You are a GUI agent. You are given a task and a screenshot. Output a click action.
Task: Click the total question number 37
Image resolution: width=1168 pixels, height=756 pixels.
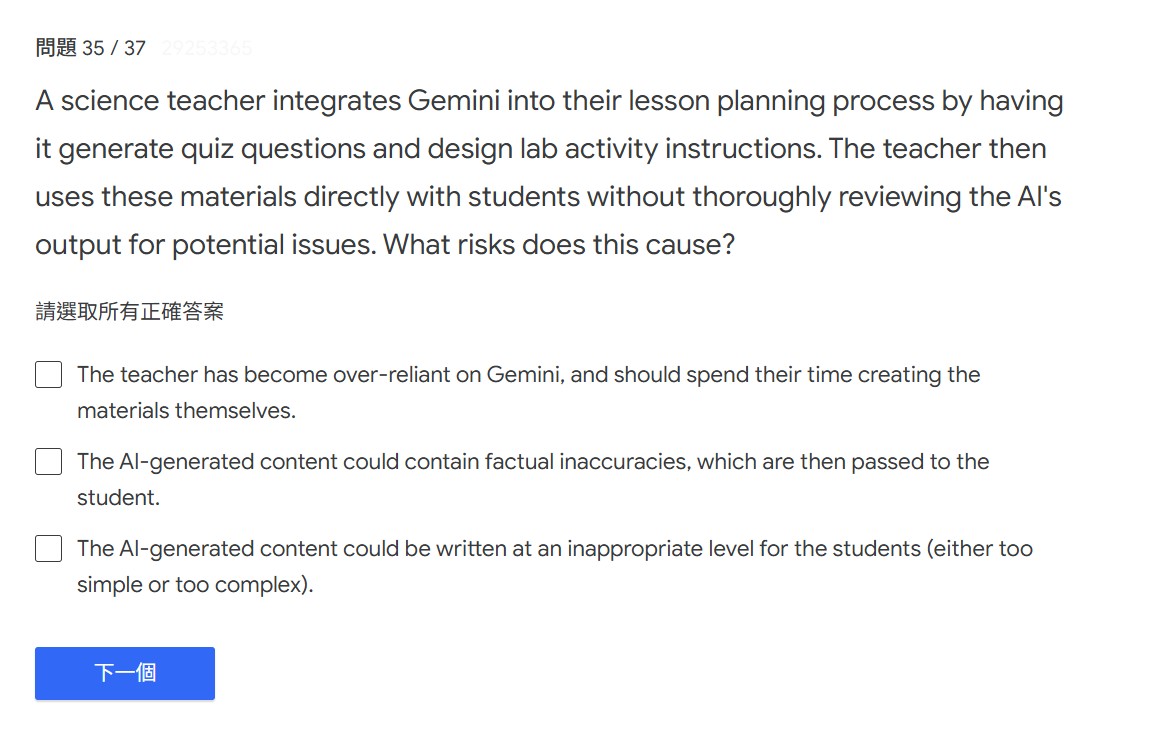click(135, 48)
